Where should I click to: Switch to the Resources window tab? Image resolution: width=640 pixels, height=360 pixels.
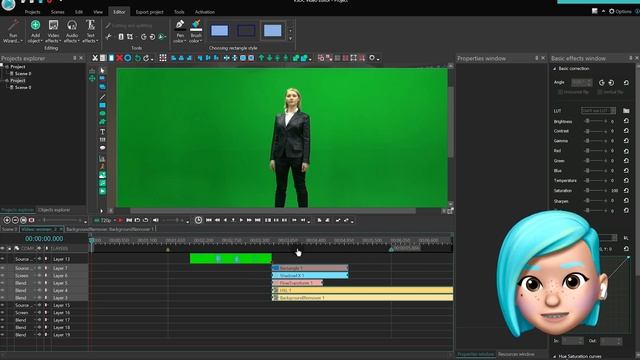pos(516,354)
